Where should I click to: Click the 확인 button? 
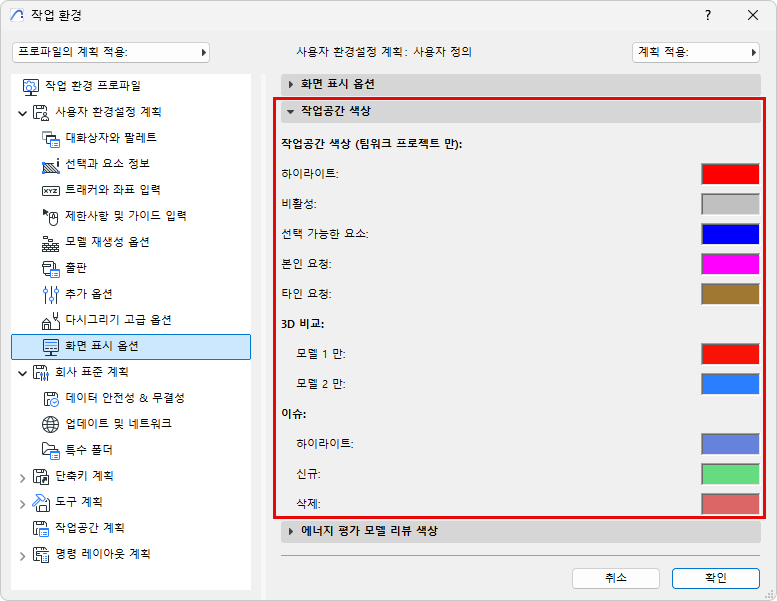pyautogui.click(x=716, y=578)
